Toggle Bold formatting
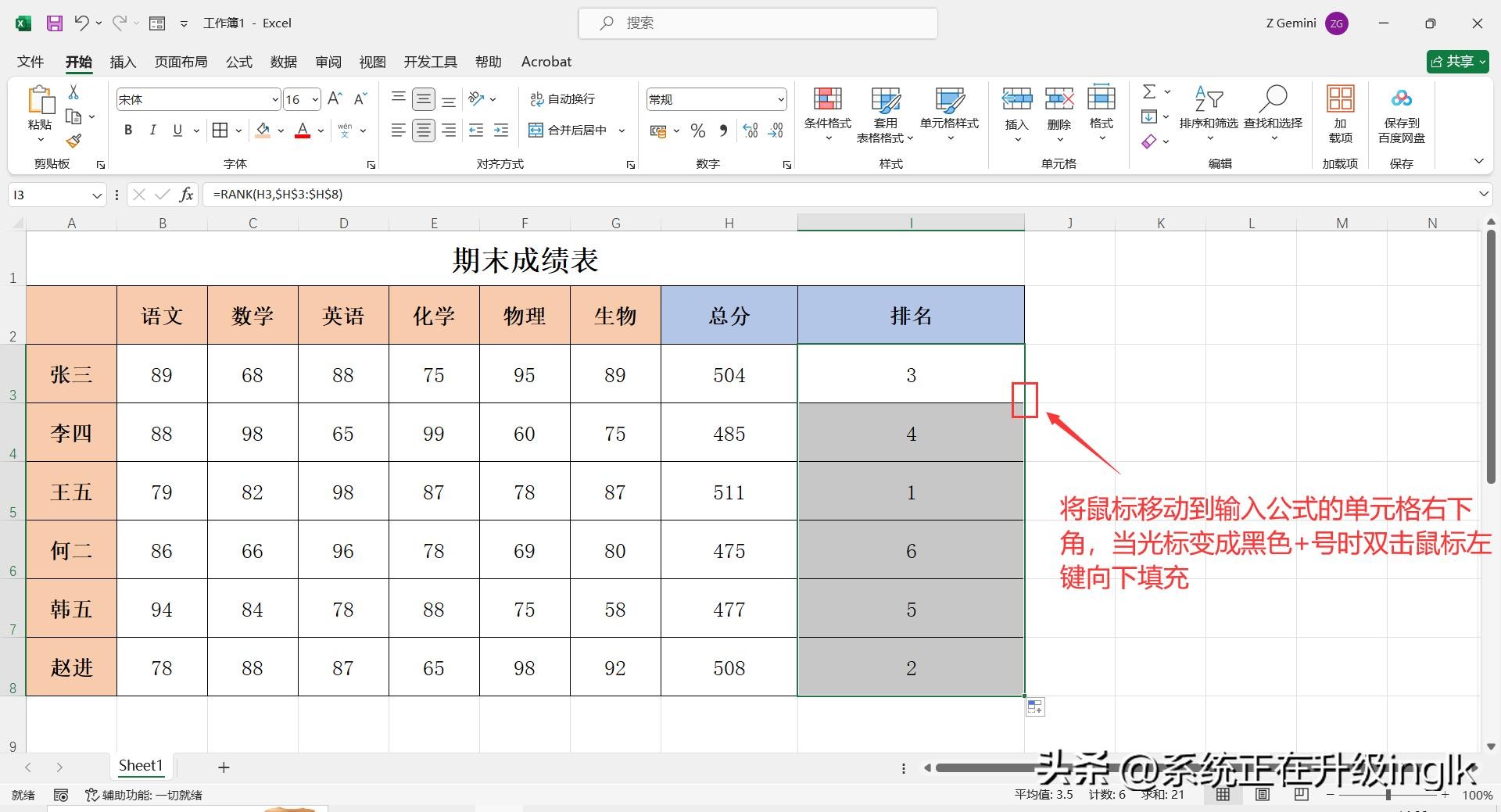The image size is (1501, 812). (128, 131)
